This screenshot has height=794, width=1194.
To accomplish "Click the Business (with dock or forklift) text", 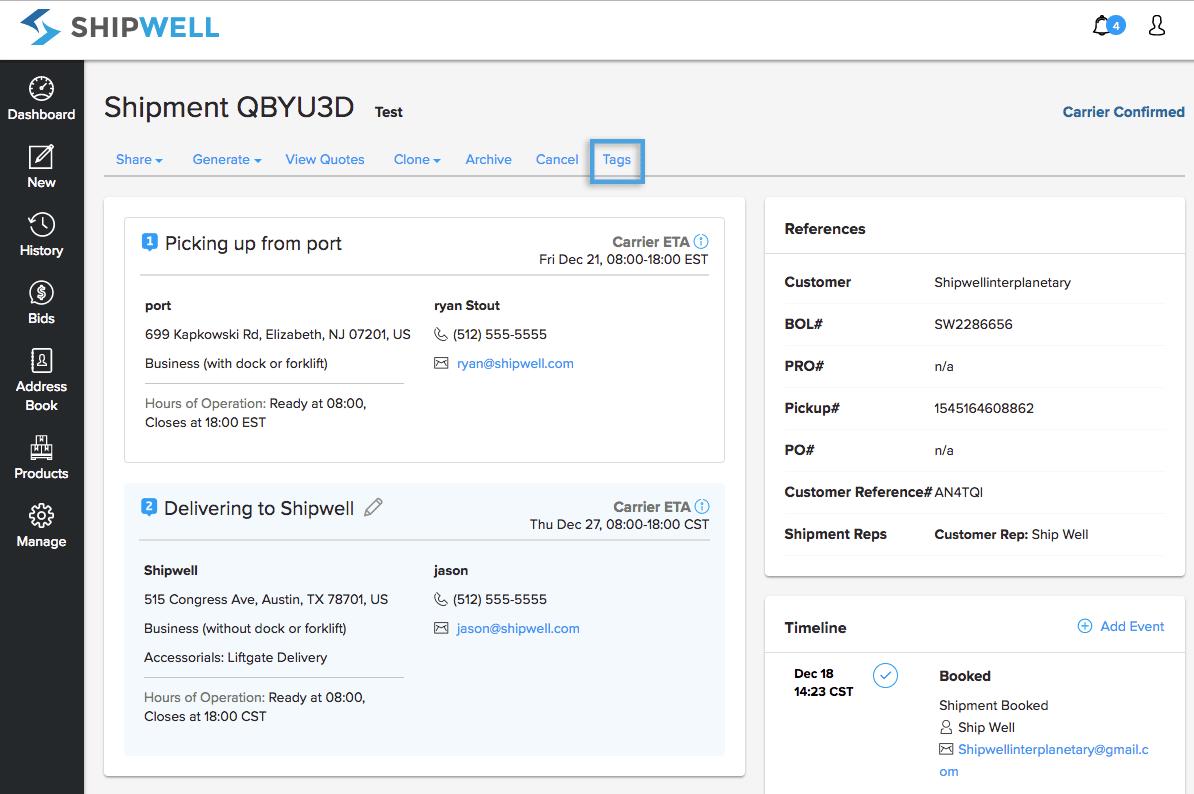I will (x=236, y=363).
